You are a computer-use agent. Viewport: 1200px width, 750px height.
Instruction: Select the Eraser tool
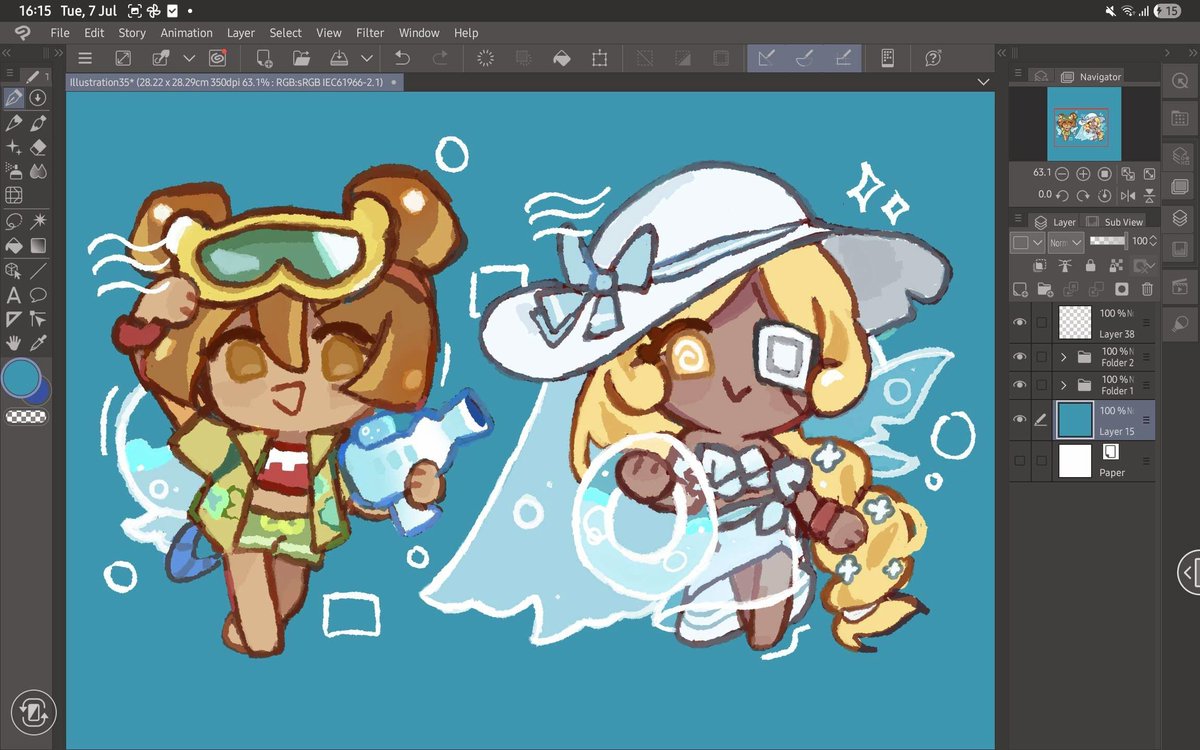38,147
